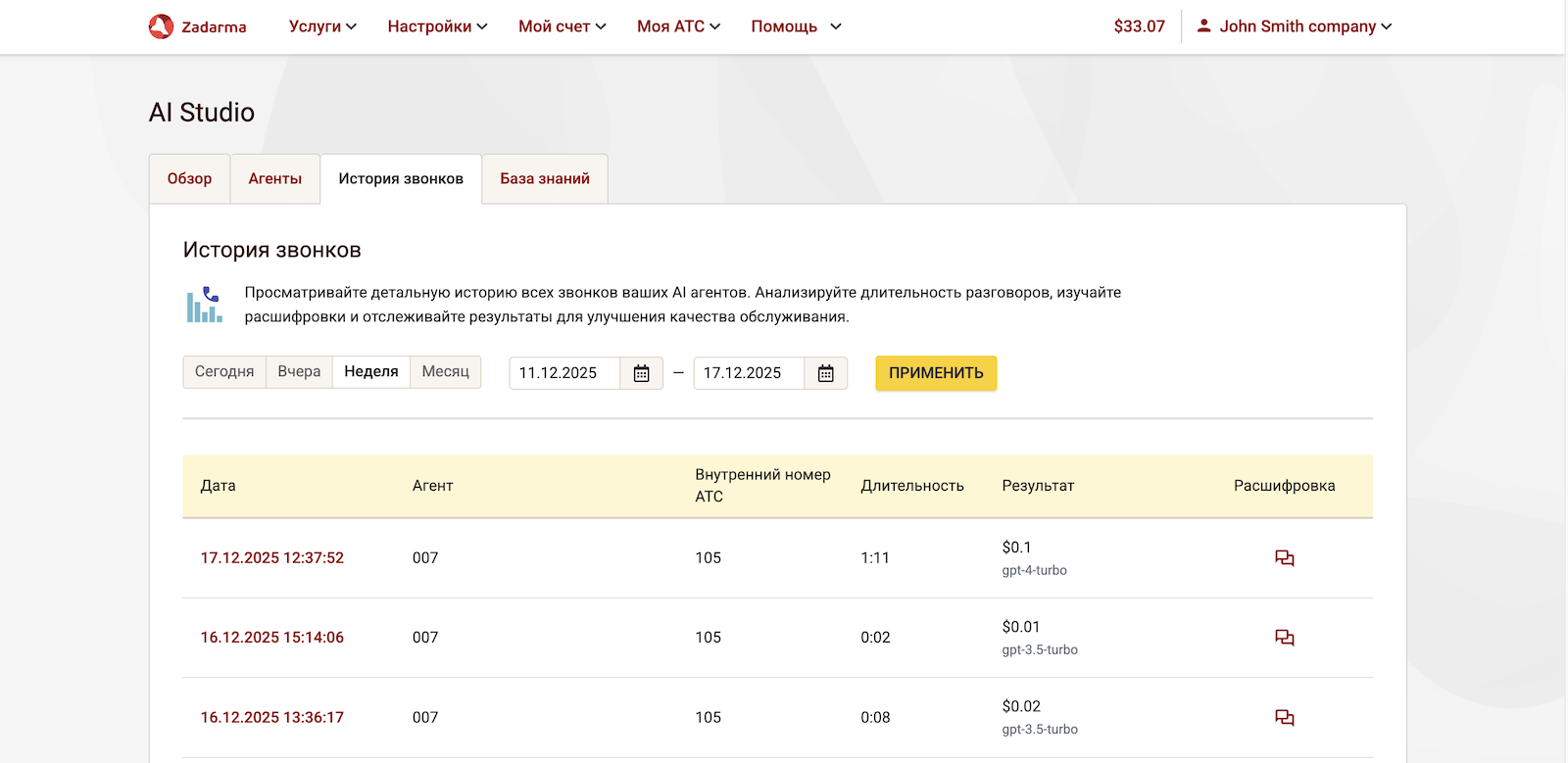The image size is (1568, 763).
Task: Open calendar picker for start date
Action: (641, 373)
